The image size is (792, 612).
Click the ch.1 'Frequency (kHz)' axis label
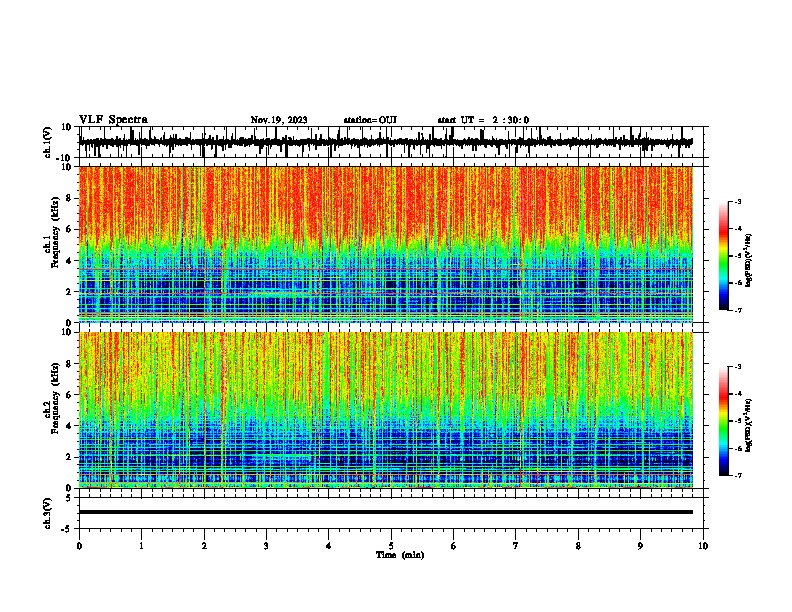pos(56,233)
